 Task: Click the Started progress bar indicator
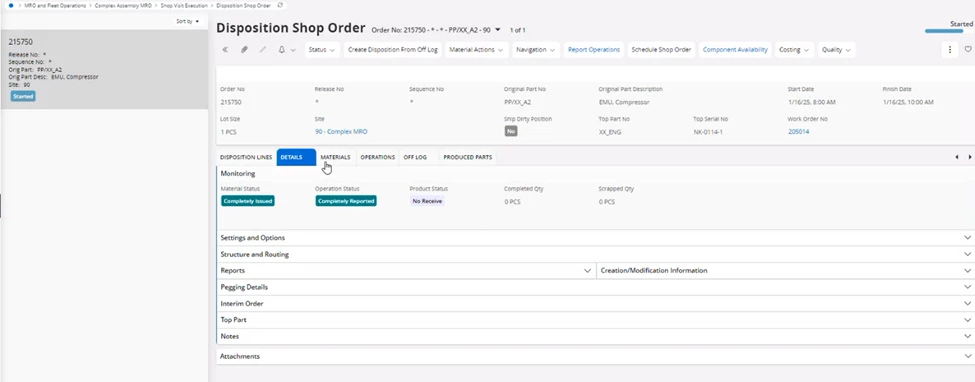pos(949,30)
